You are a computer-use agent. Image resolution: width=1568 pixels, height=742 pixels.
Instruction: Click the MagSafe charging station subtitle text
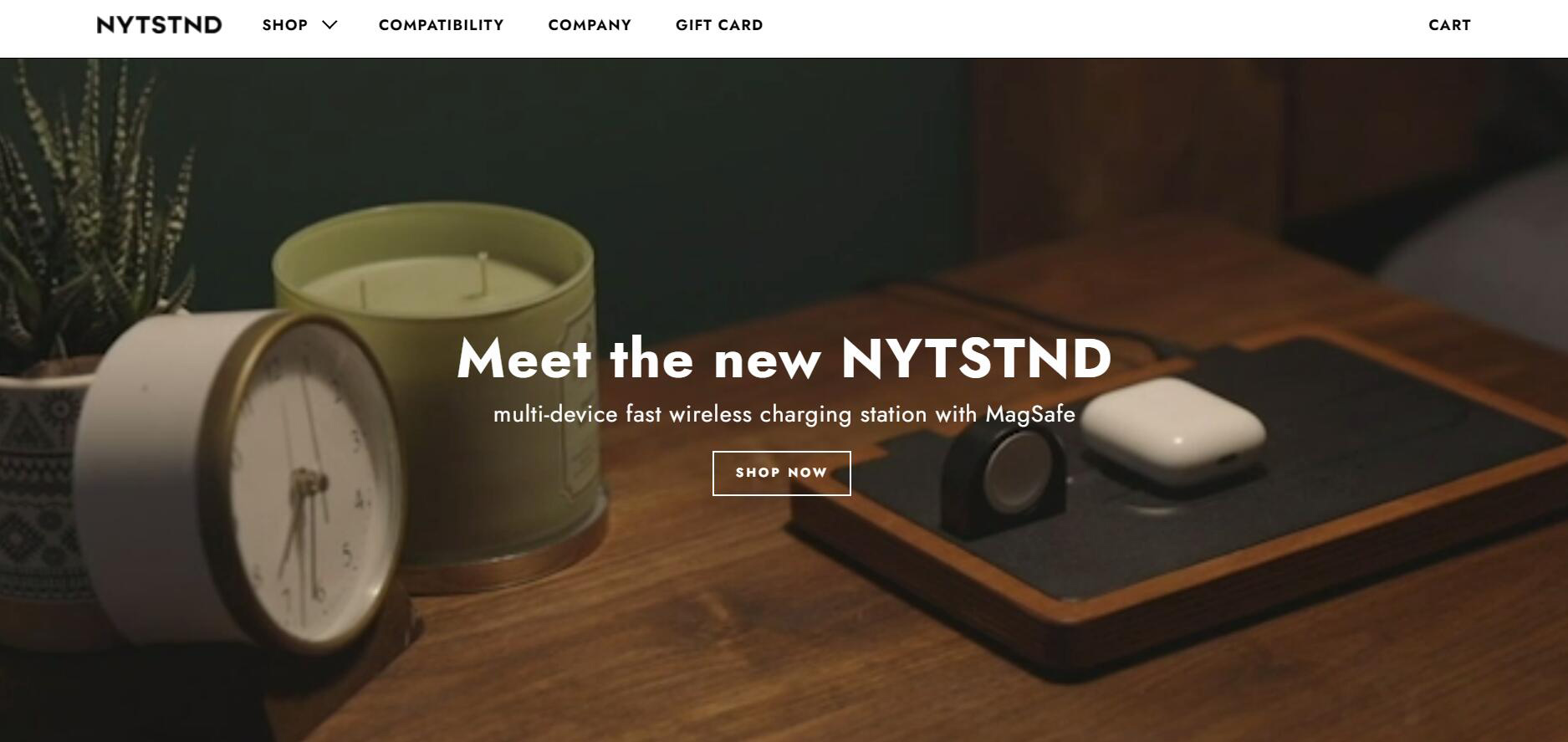784,414
